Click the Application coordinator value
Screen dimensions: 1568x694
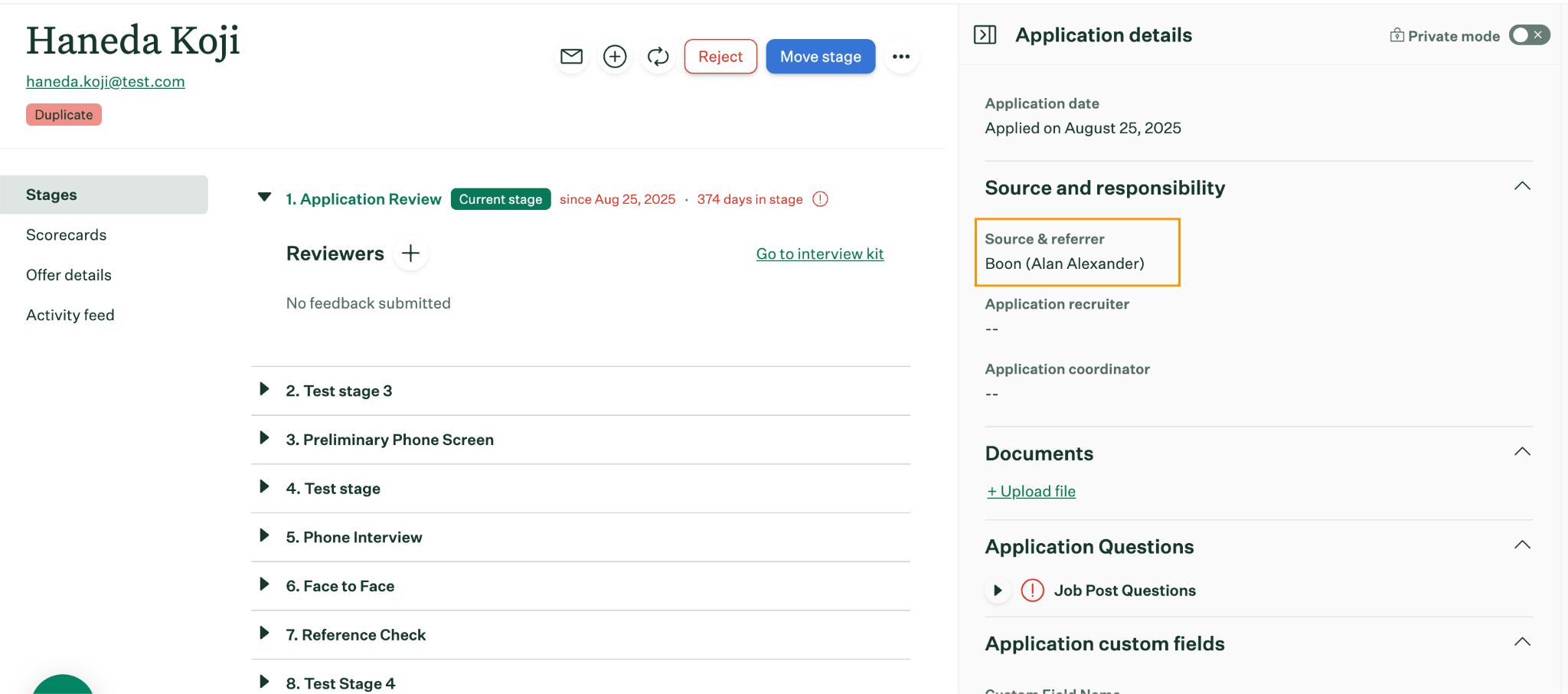[x=991, y=394]
